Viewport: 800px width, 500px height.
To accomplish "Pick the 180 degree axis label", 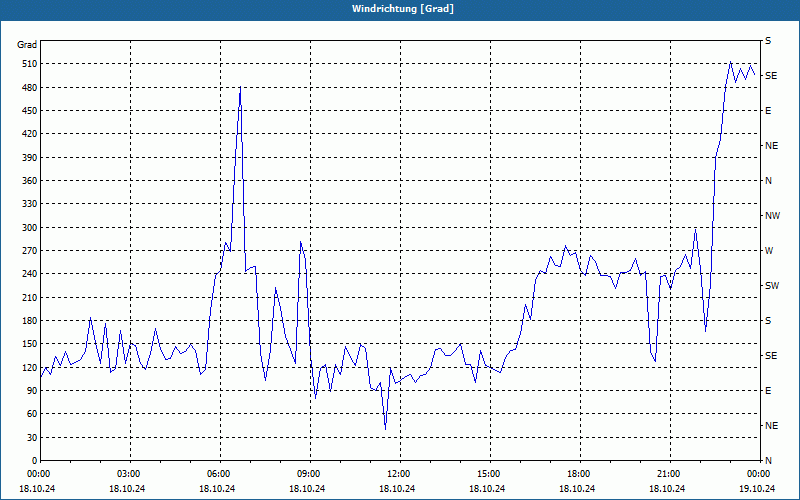I will pos(30,321).
